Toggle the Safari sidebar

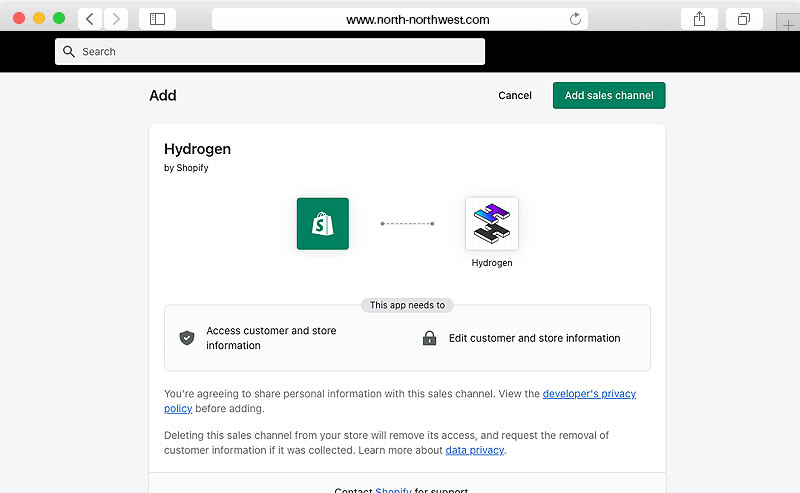tap(157, 19)
